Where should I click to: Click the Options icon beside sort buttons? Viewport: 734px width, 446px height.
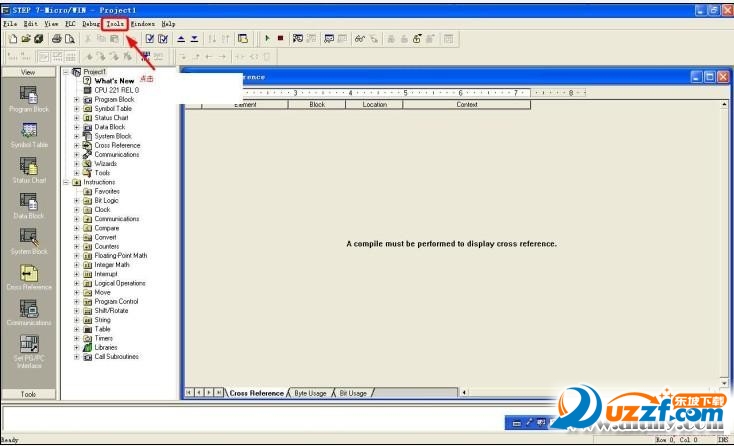(x=243, y=39)
